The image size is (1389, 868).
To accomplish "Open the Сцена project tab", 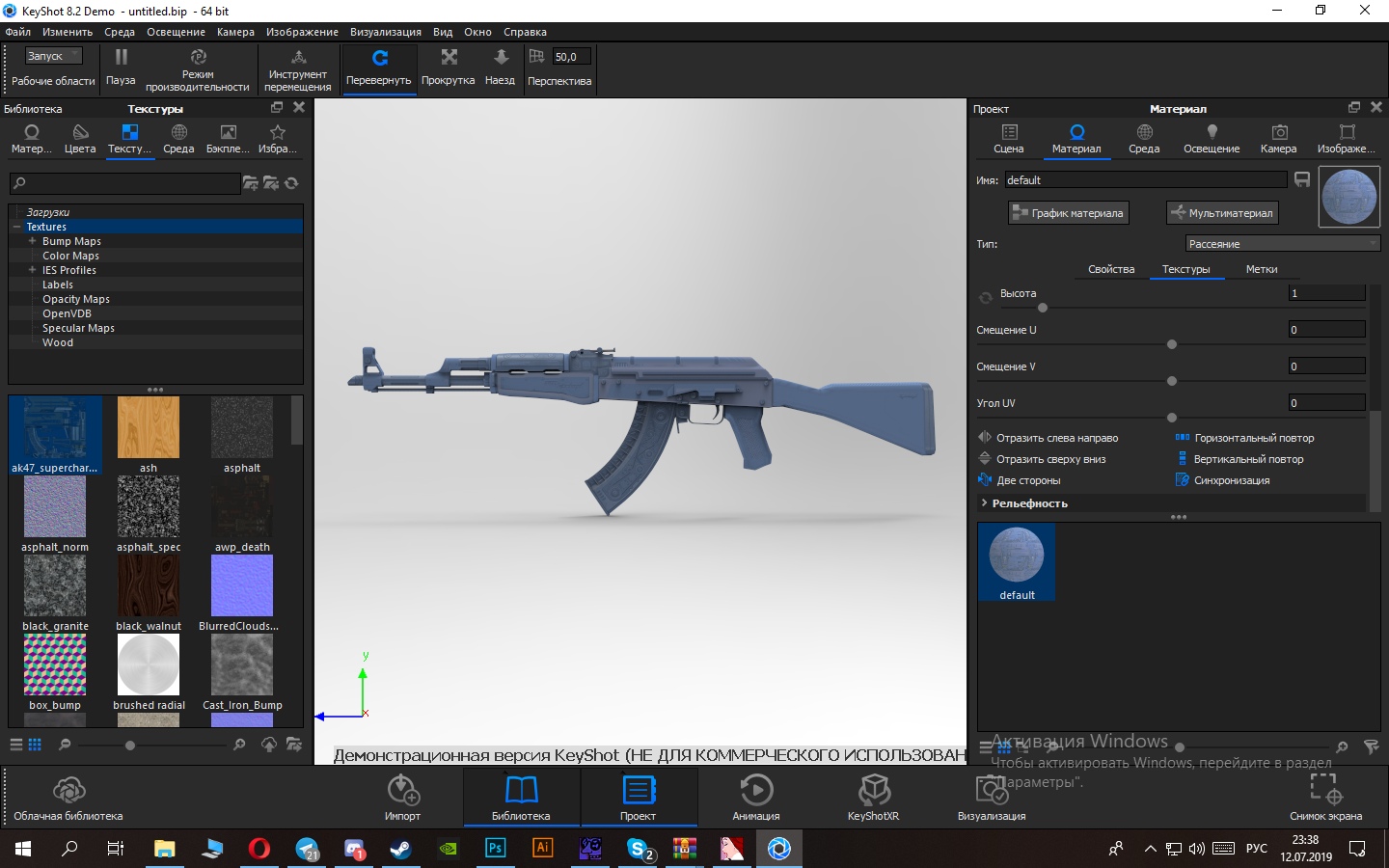I will pyautogui.click(x=1008, y=139).
